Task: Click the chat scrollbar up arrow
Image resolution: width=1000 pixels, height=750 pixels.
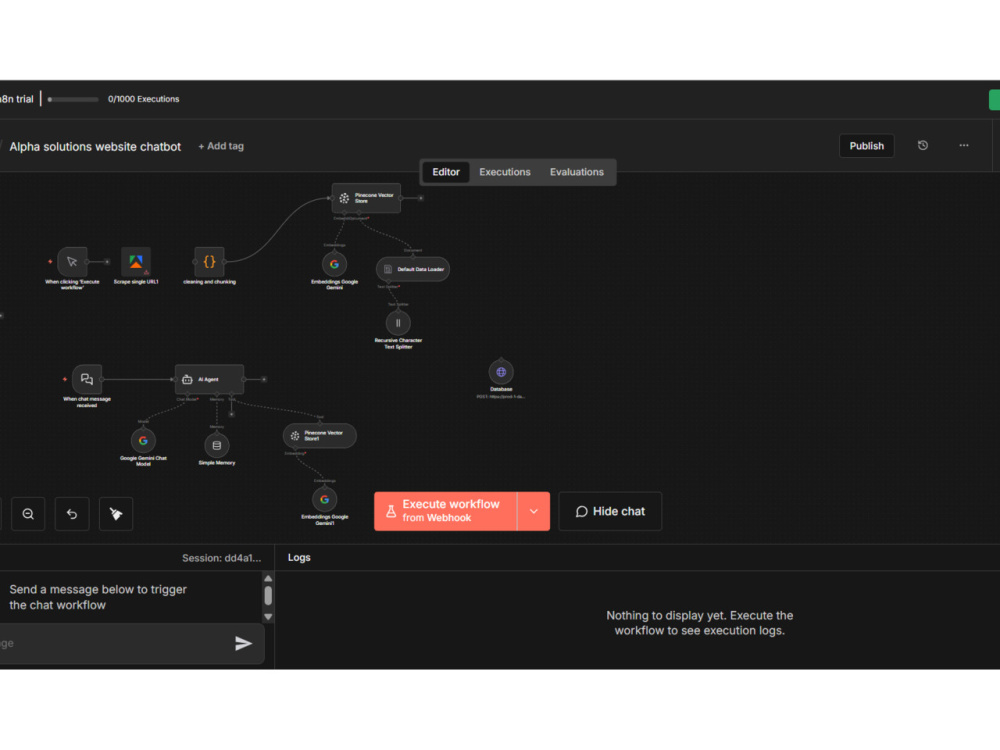Action: click(268, 578)
